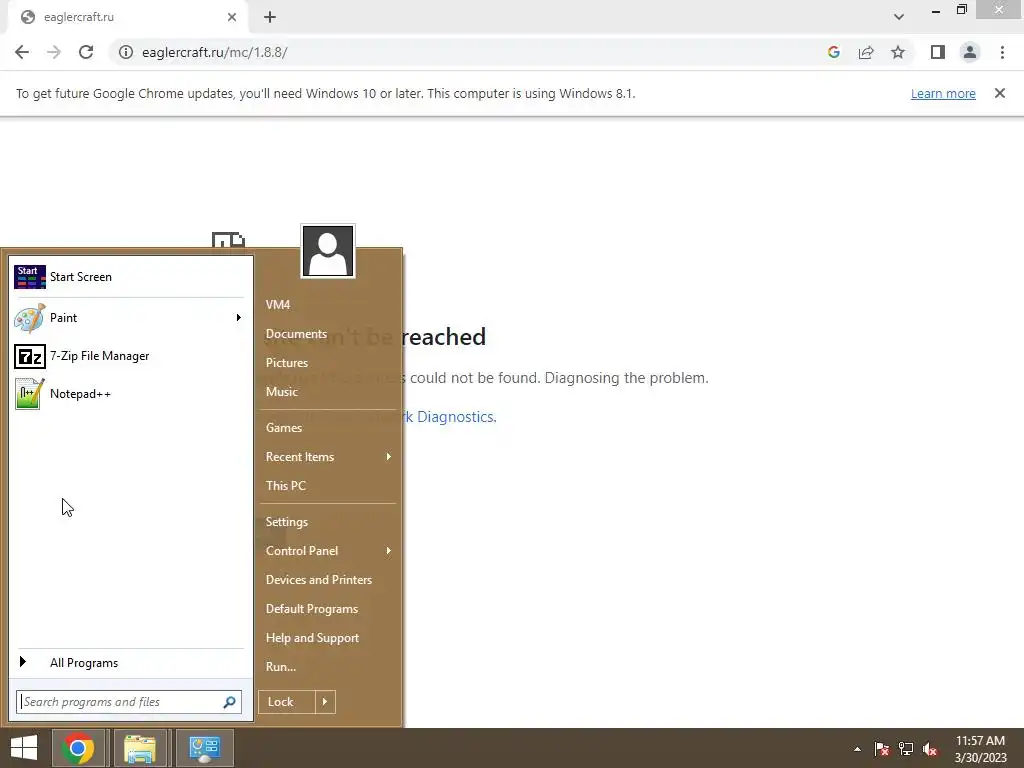Open the user account picture
Viewport: 1024px width, 768px height.
coord(328,251)
